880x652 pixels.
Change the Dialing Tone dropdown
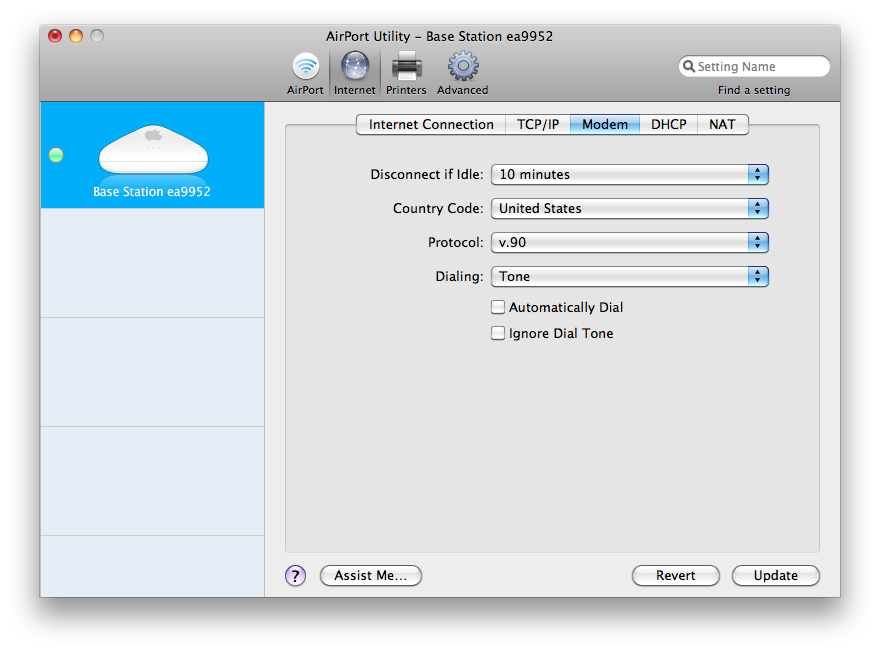click(629, 277)
